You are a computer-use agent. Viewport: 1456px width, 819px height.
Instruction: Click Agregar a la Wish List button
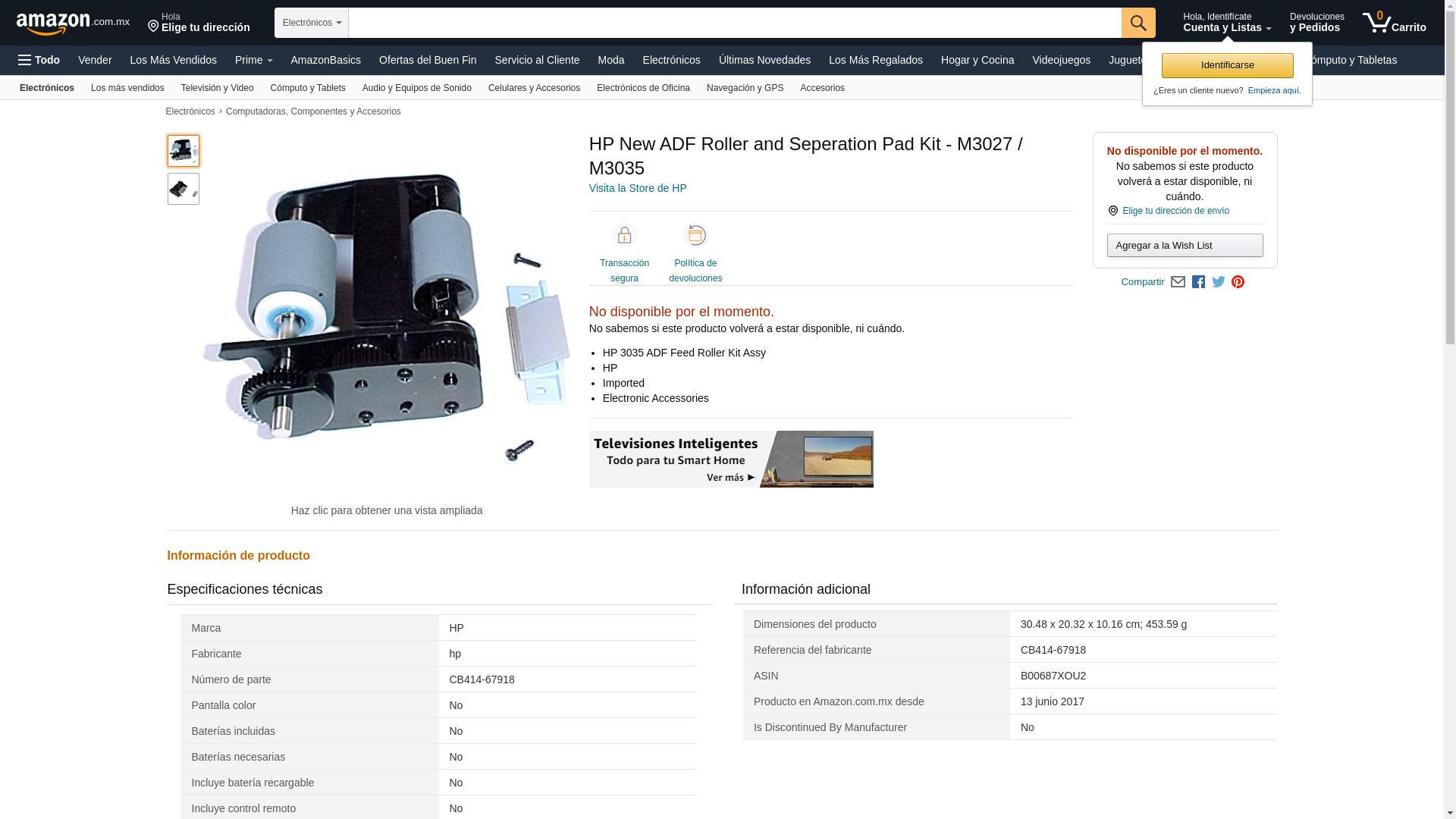pyautogui.click(x=1185, y=246)
